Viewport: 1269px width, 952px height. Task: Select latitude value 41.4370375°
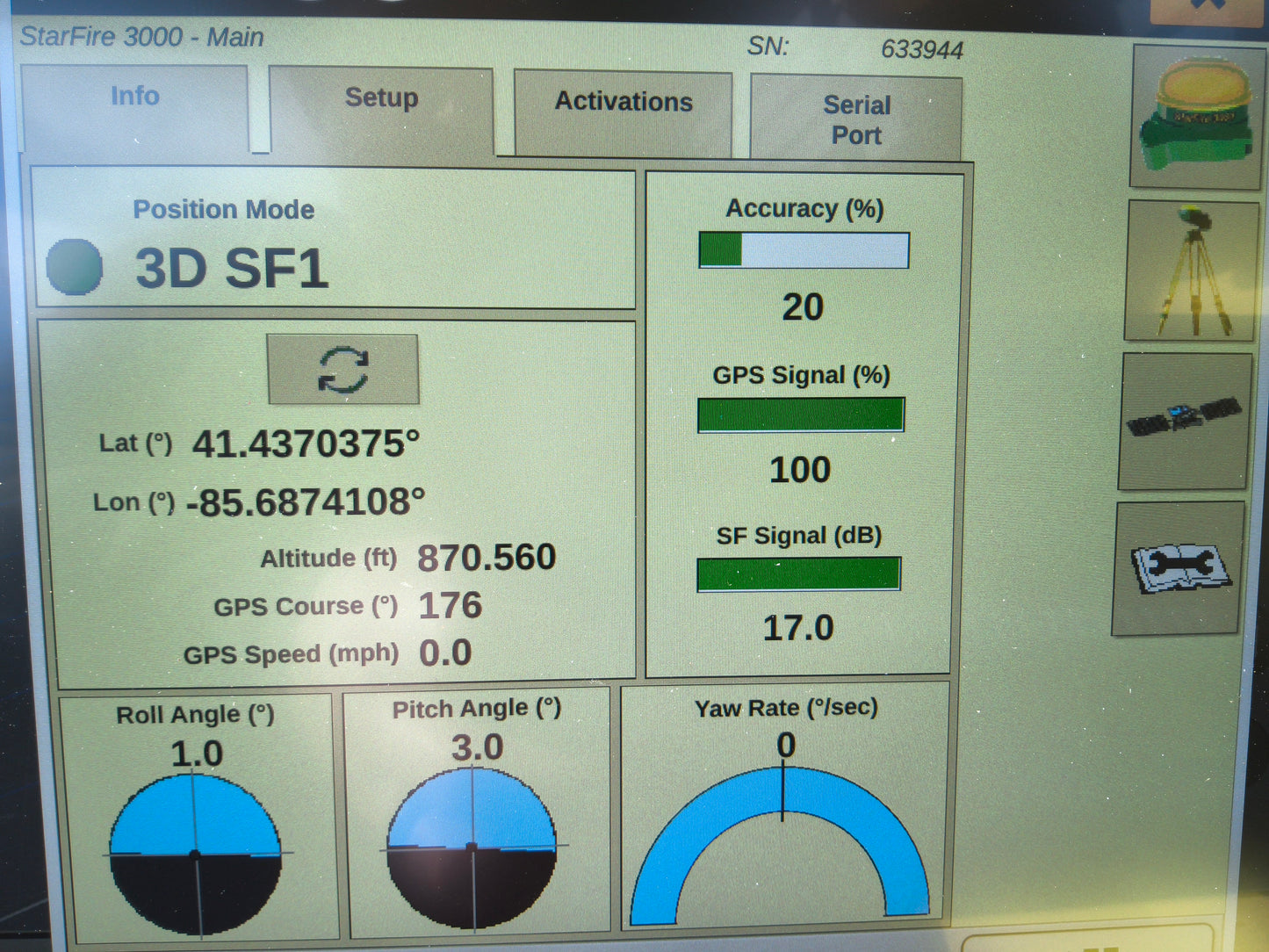click(x=306, y=444)
